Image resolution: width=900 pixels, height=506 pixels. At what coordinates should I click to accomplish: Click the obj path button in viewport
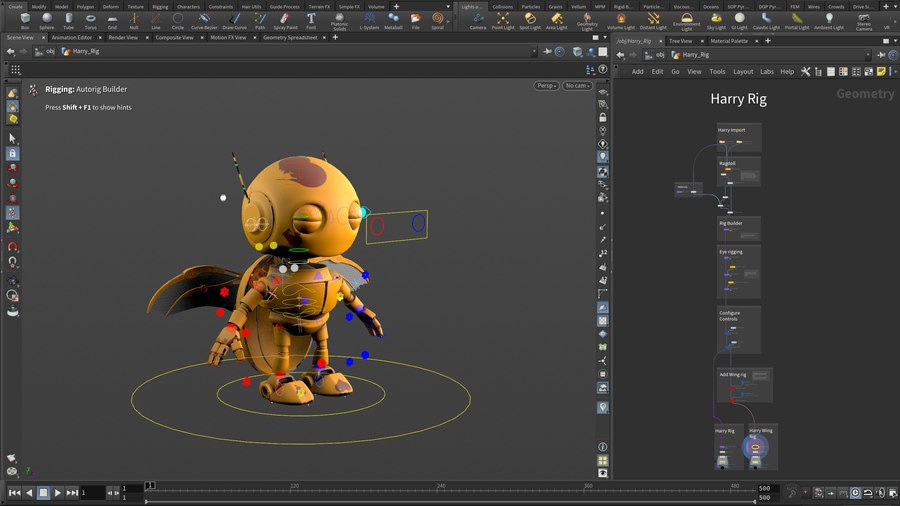[45, 51]
